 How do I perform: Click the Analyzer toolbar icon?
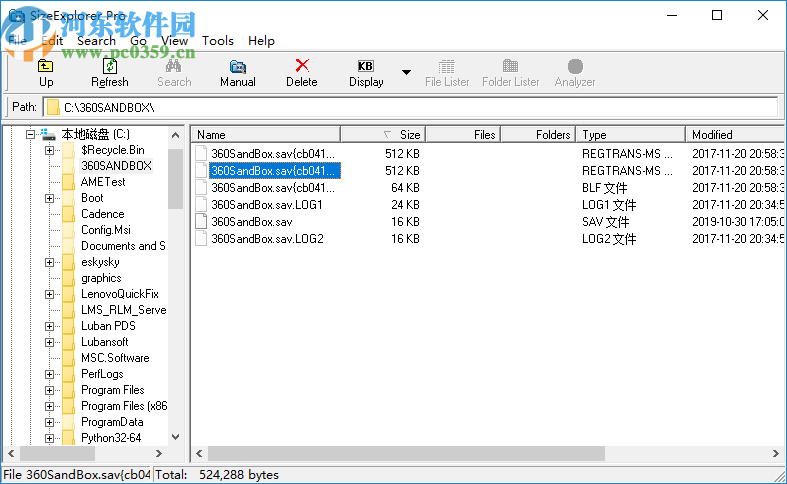(x=575, y=66)
